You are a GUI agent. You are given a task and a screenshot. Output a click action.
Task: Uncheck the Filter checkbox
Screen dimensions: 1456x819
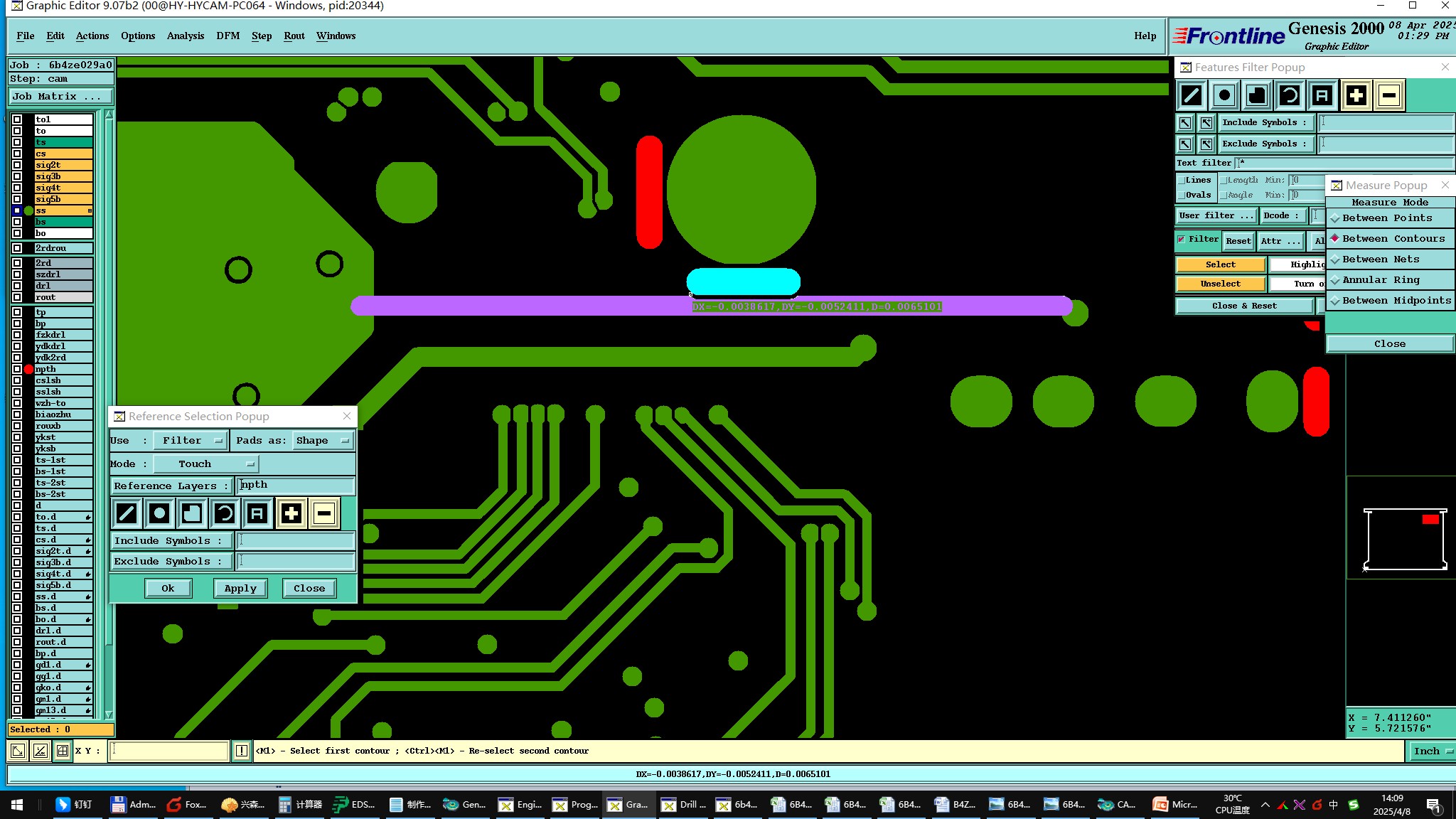coord(1182,240)
